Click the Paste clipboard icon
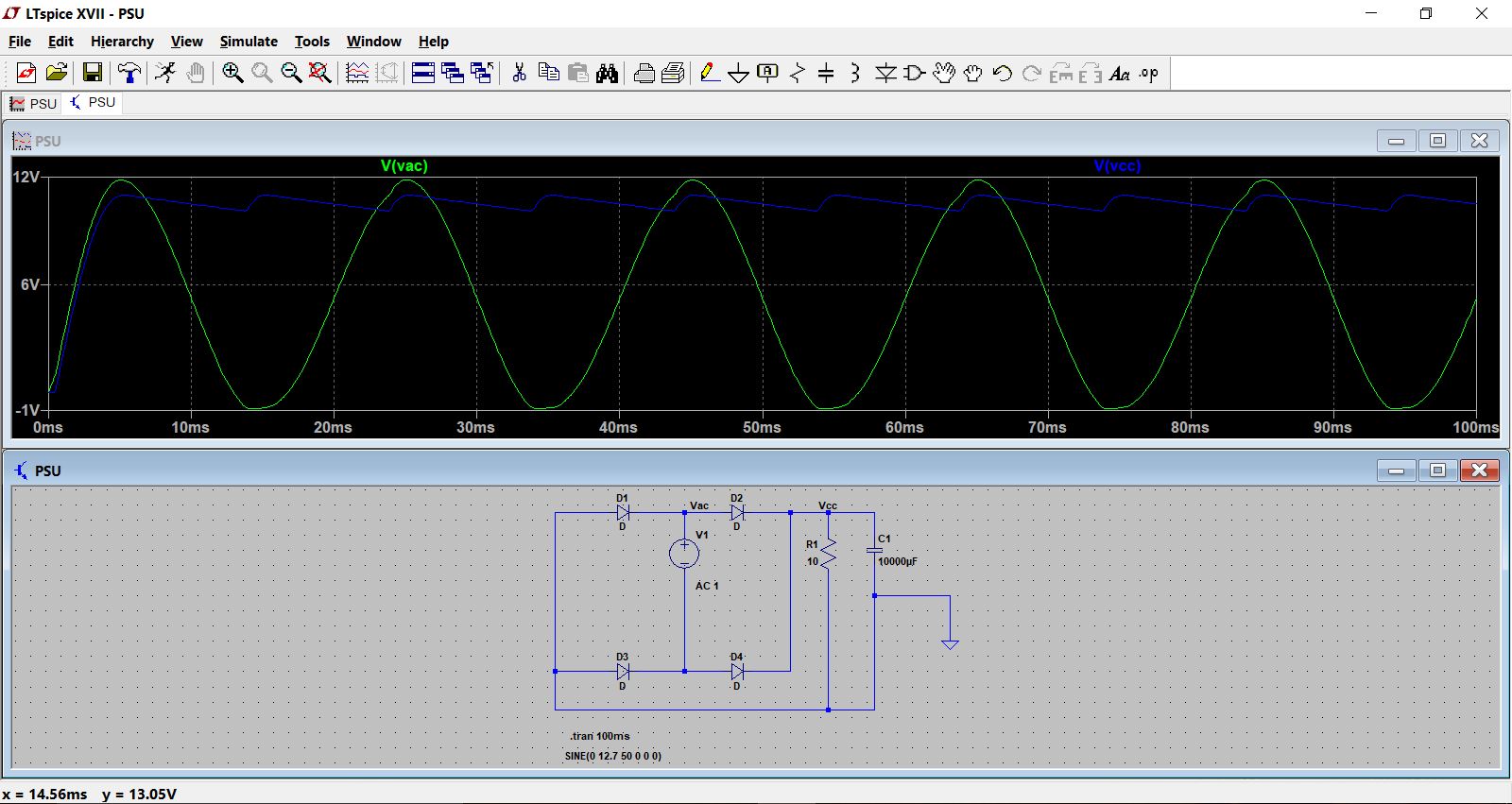Screen dimensions: 1512x804 coord(578,73)
